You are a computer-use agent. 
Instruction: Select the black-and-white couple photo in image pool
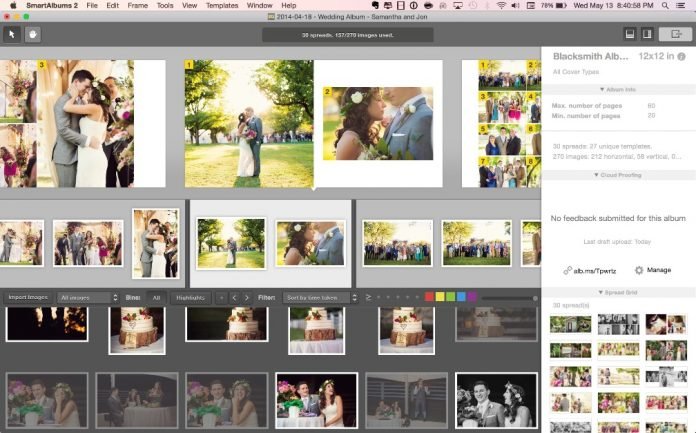(x=496, y=401)
